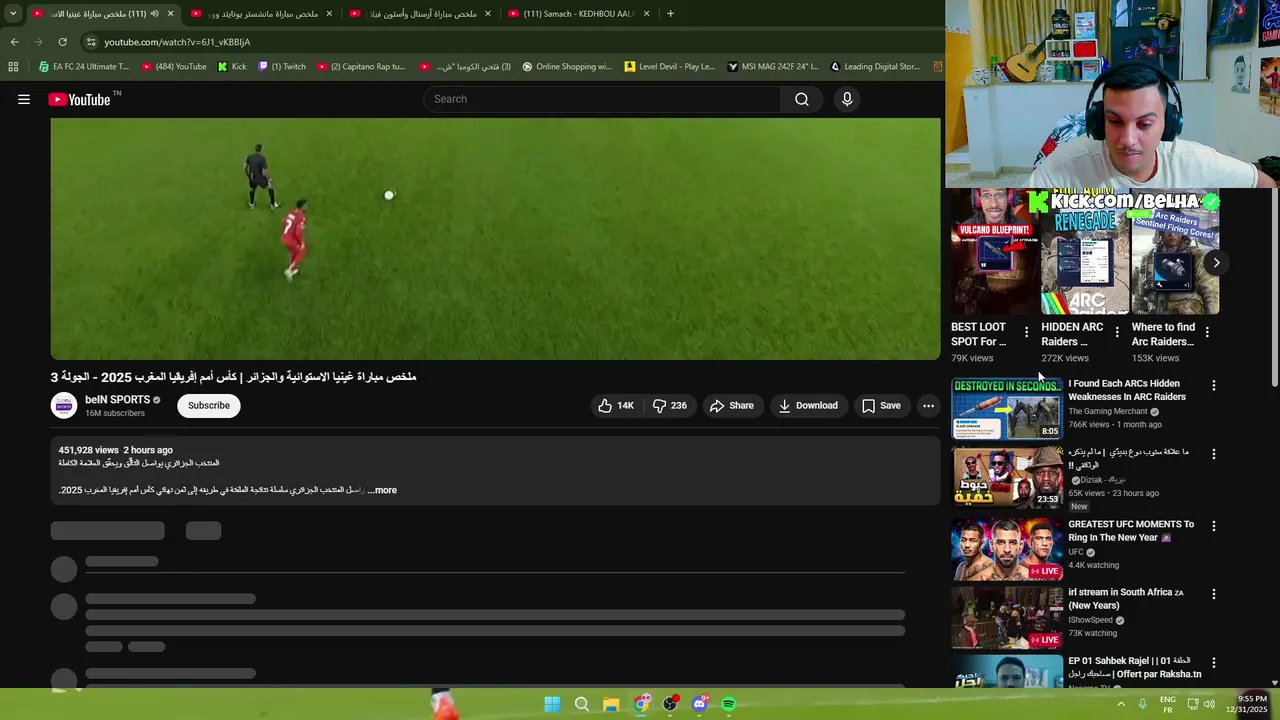
Task: Open options for the Diziak video row
Action: pos(1214,454)
